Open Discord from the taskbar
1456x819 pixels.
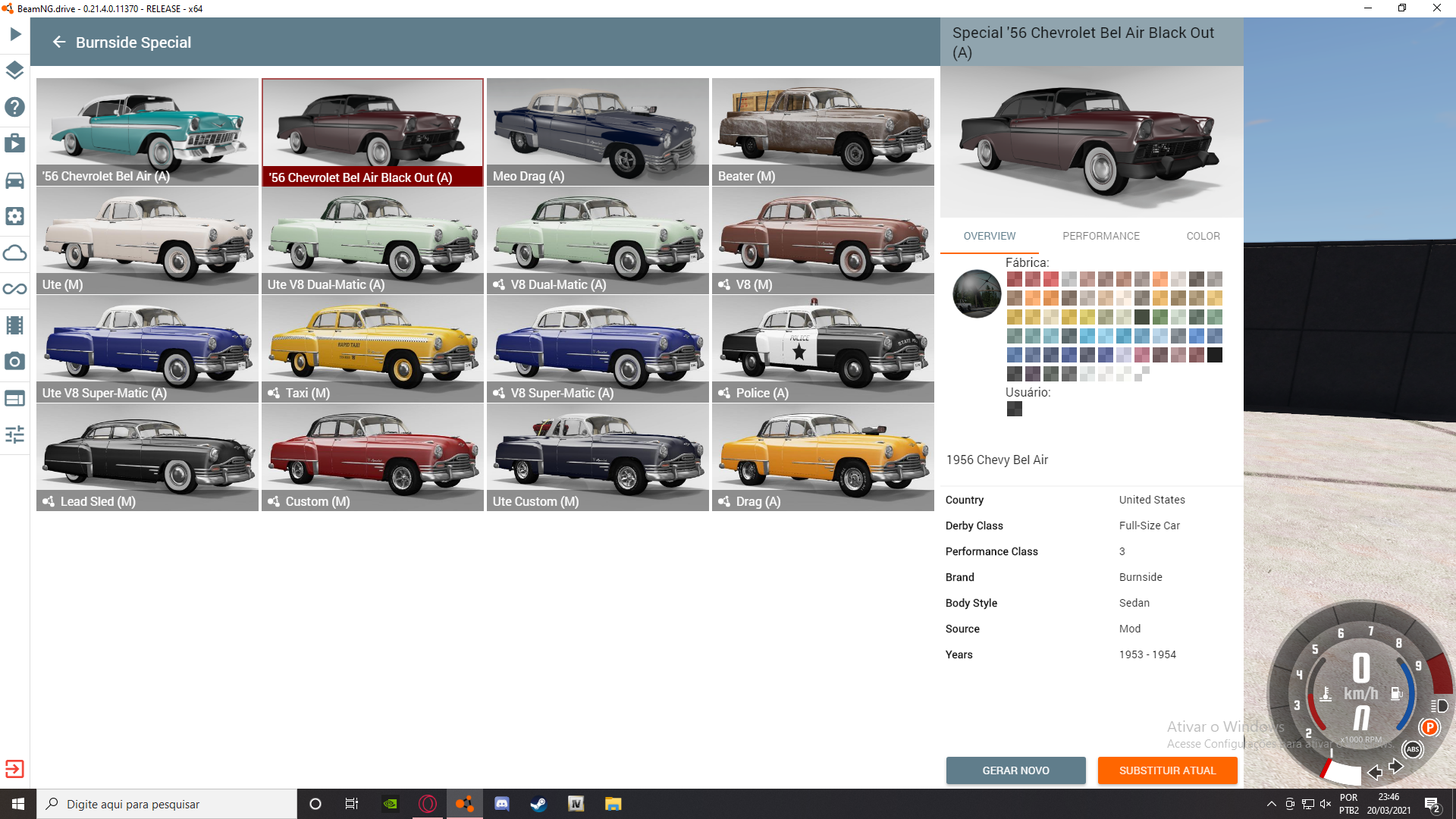[502, 804]
